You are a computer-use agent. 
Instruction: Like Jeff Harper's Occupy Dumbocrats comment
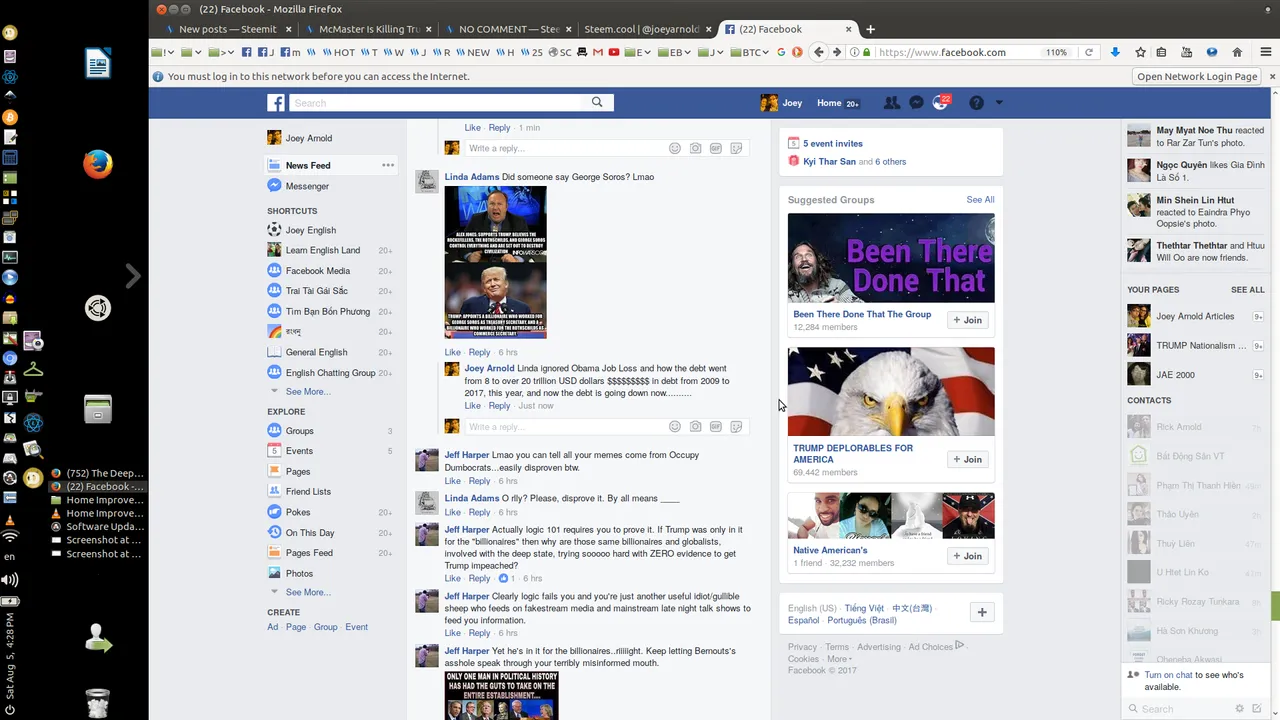(x=453, y=481)
